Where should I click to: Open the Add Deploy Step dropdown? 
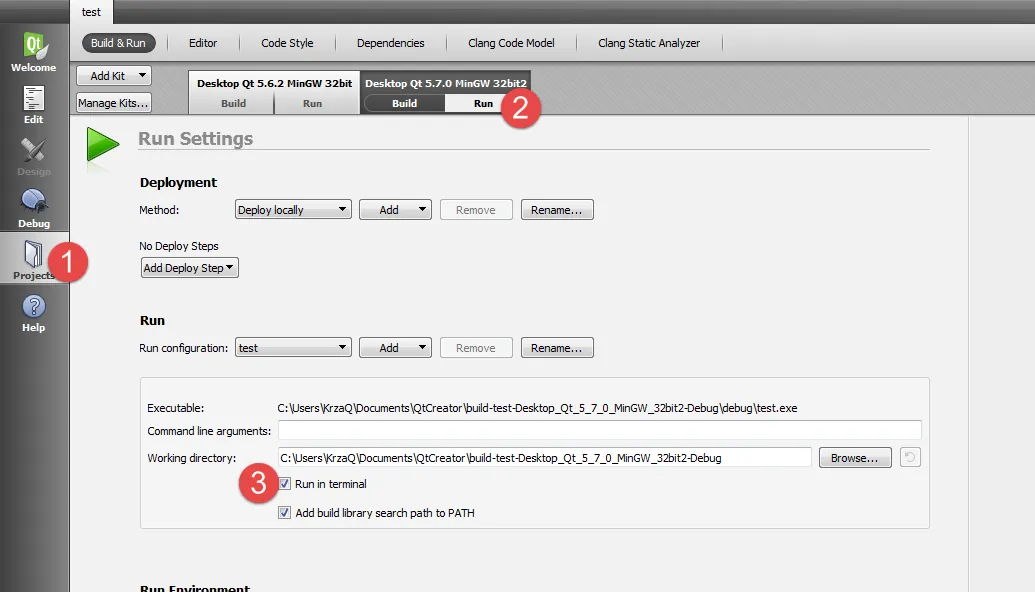click(189, 268)
